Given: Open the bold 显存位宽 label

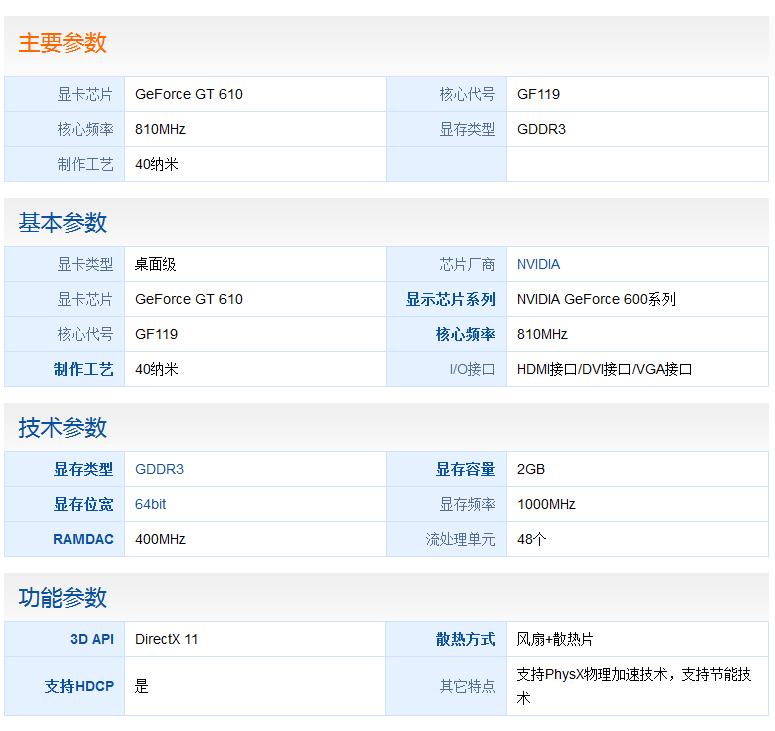Looking at the screenshot, I should click(x=84, y=505).
